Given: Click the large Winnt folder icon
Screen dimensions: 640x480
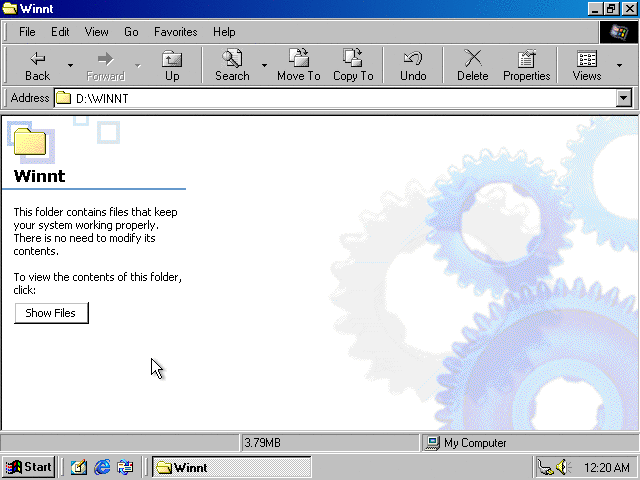Looking at the screenshot, I should pyautogui.click(x=30, y=141).
